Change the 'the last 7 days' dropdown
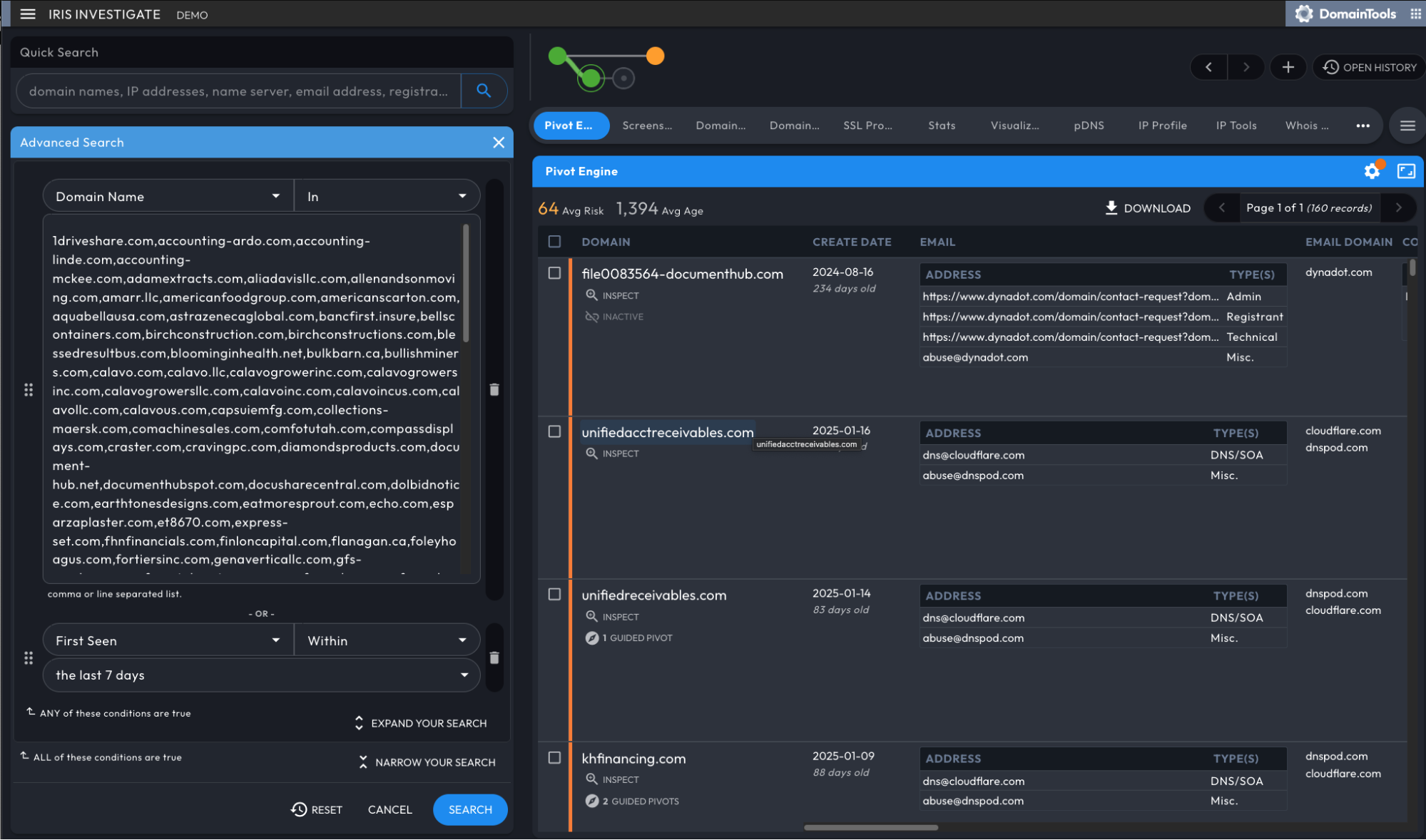This screenshot has width=1426, height=840. (261, 675)
